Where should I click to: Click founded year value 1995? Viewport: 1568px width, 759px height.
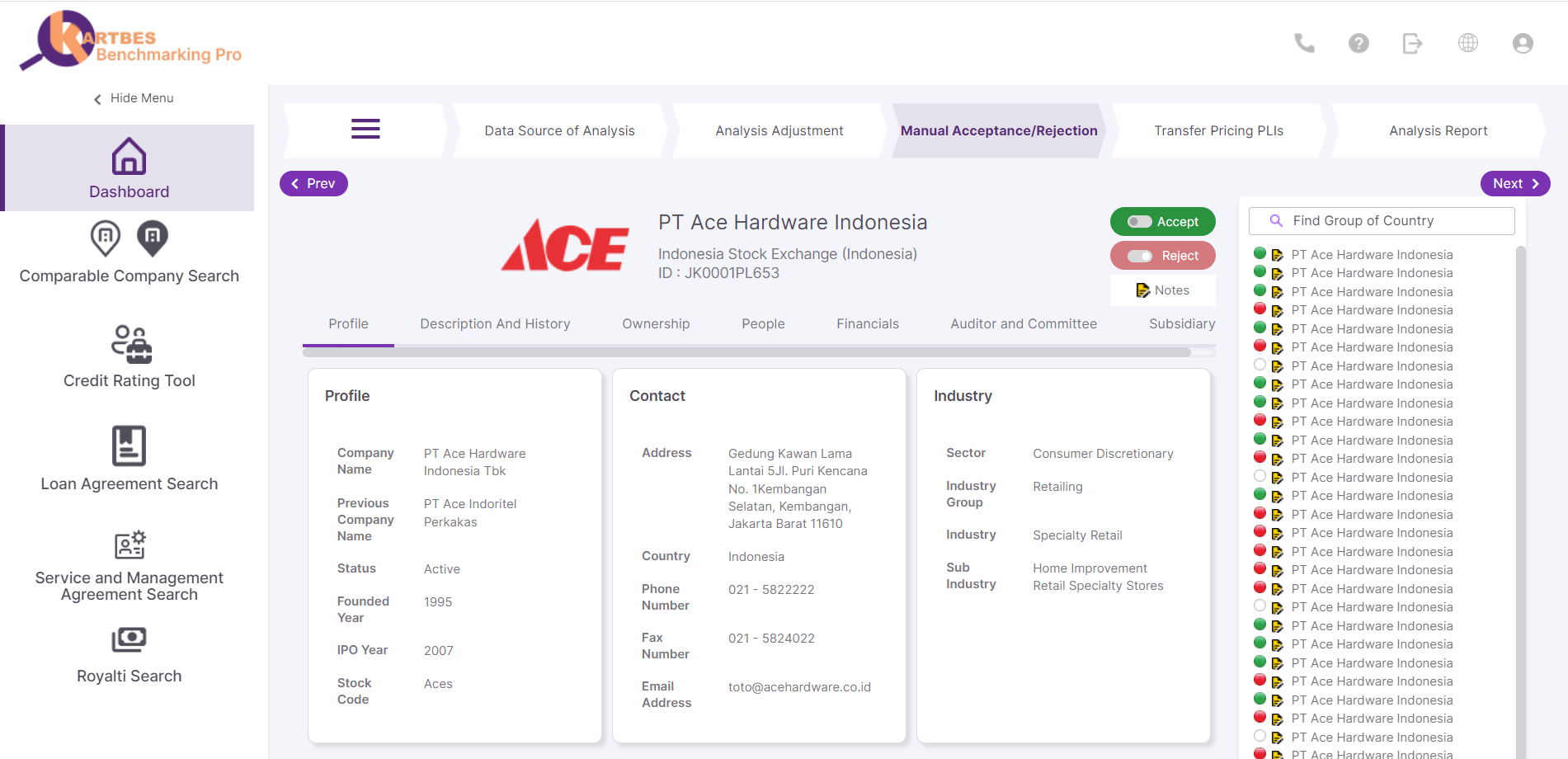pyautogui.click(x=438, y=602)
